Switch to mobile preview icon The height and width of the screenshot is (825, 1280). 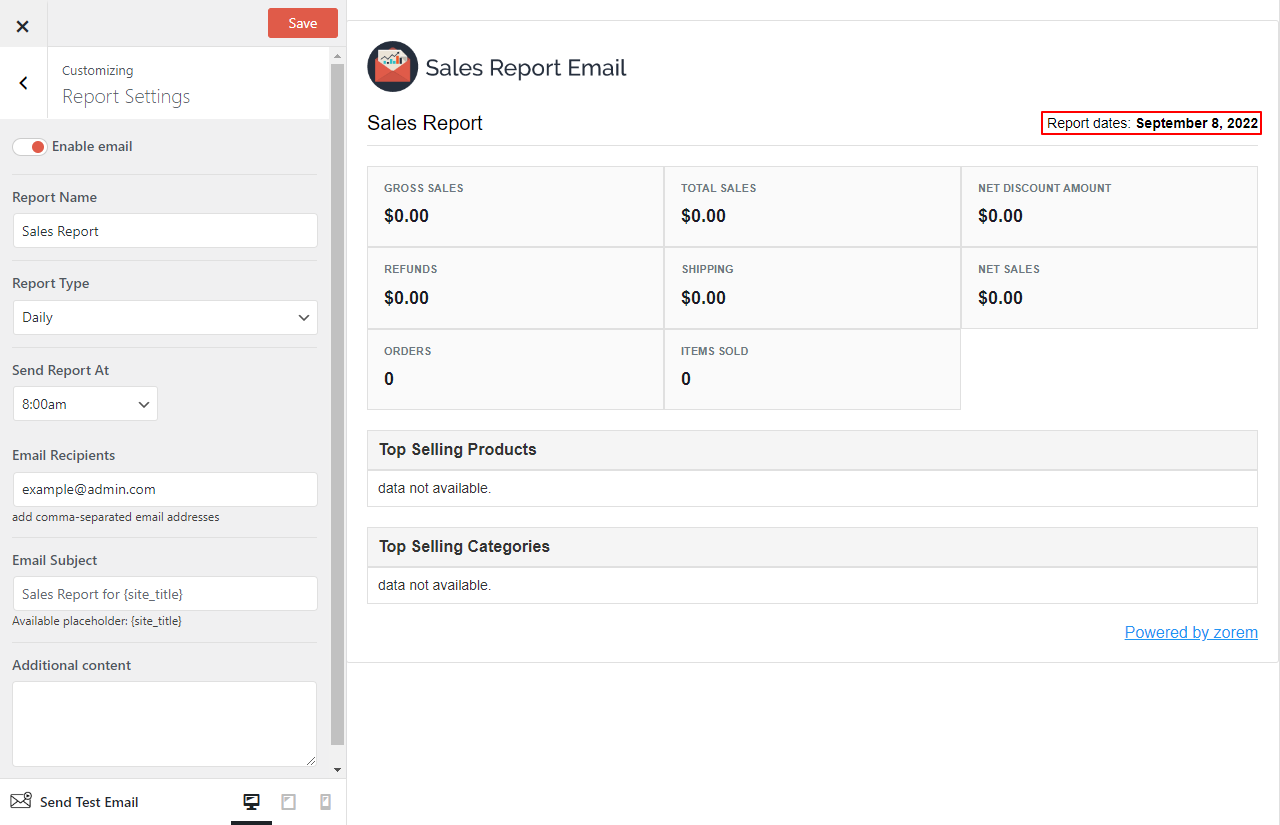[x=324, y=801]
